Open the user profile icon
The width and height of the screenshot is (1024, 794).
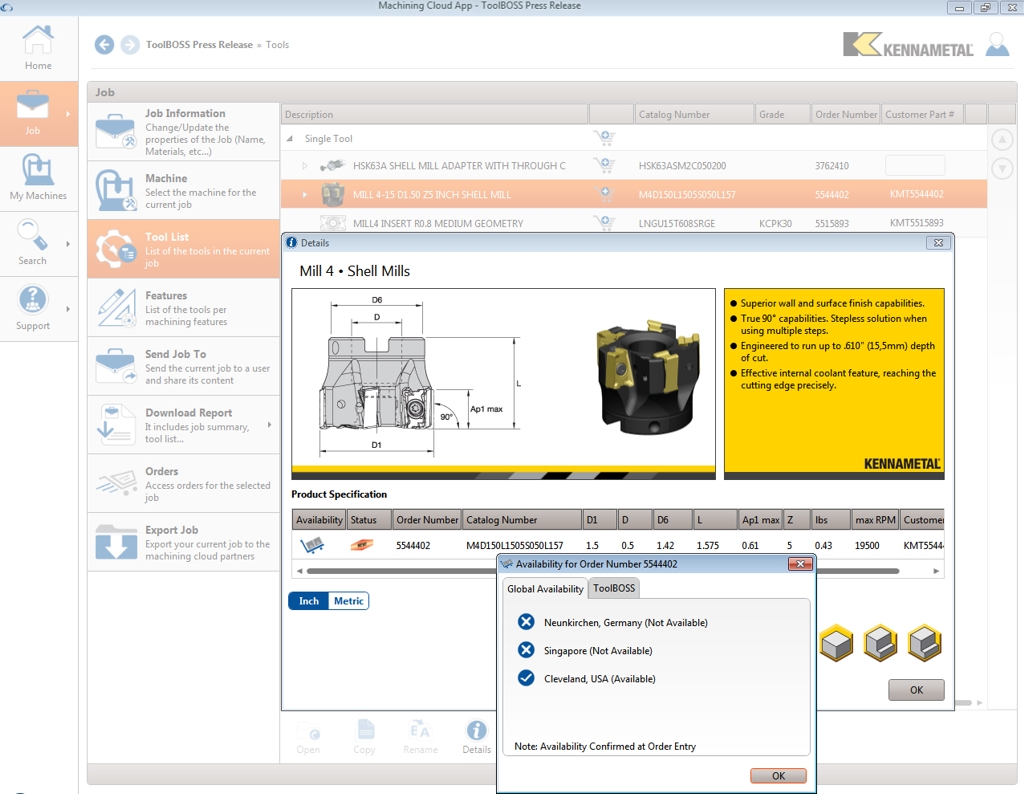click(997, 44)
